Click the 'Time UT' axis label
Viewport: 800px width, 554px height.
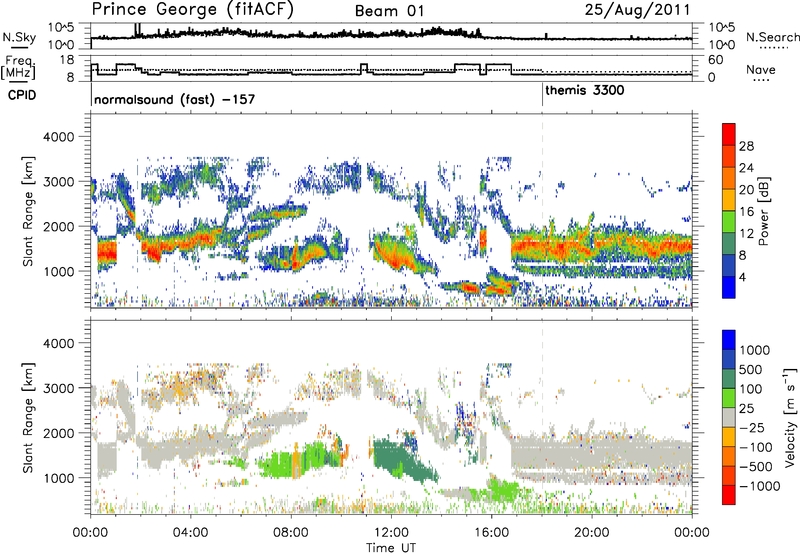click(391, 547)
